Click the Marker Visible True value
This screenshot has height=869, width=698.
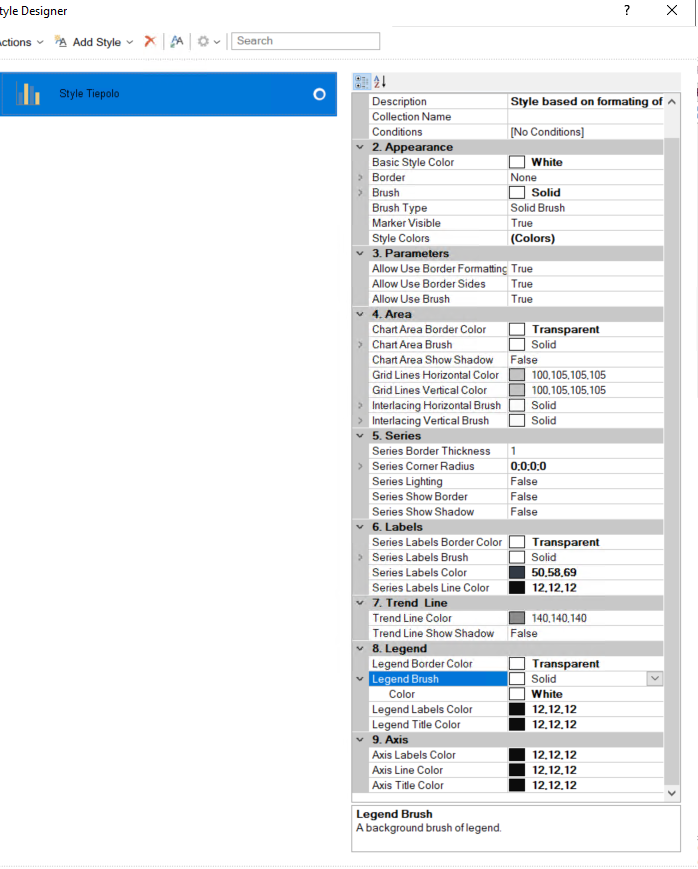point(522,223)
